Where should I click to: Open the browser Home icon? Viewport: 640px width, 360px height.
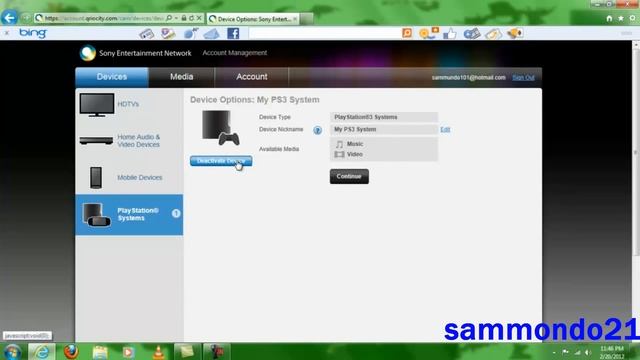(x=609, y=18)
